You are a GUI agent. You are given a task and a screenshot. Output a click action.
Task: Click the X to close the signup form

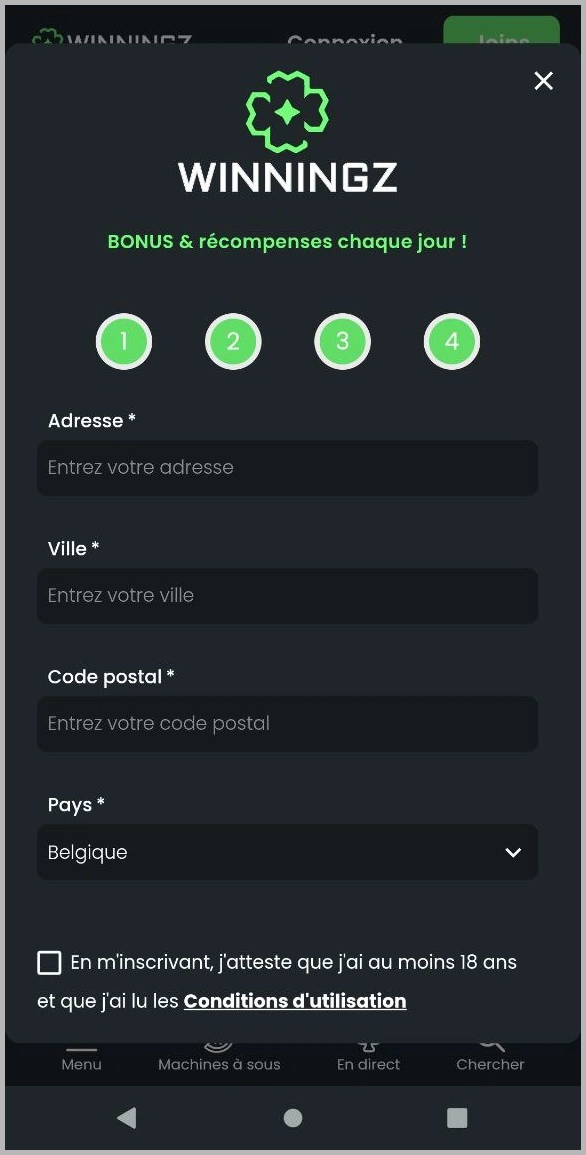[543, 81]
